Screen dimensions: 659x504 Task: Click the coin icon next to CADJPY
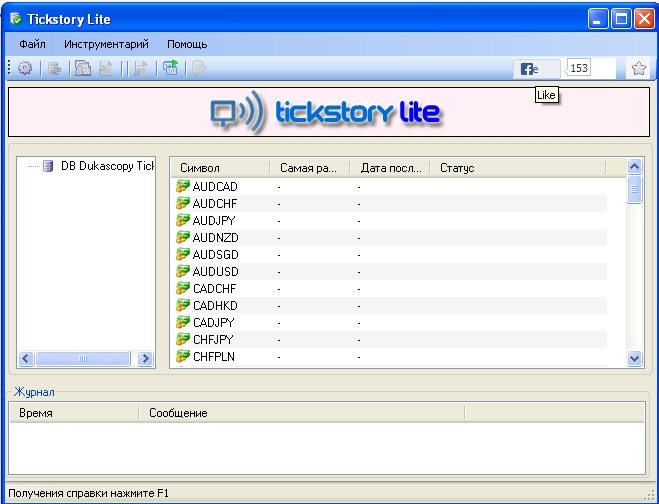pyautogui.click(x=182, y=322)
